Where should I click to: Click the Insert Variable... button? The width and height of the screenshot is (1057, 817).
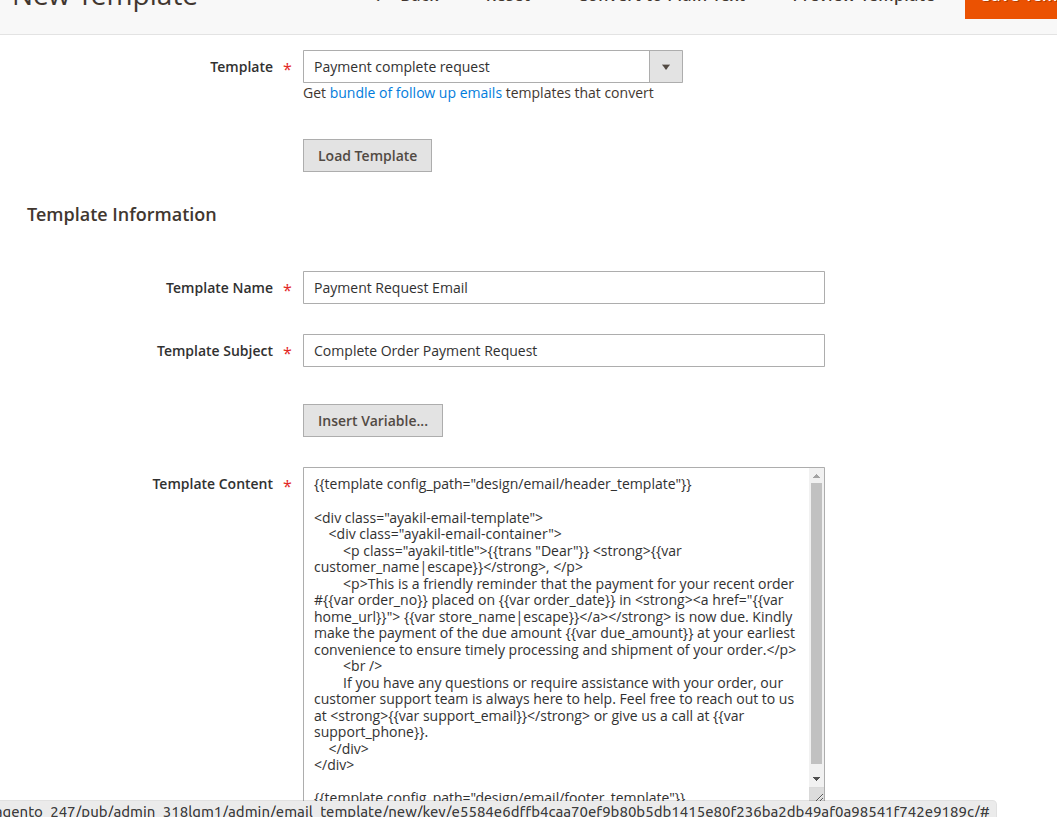(x=372, y=421)
